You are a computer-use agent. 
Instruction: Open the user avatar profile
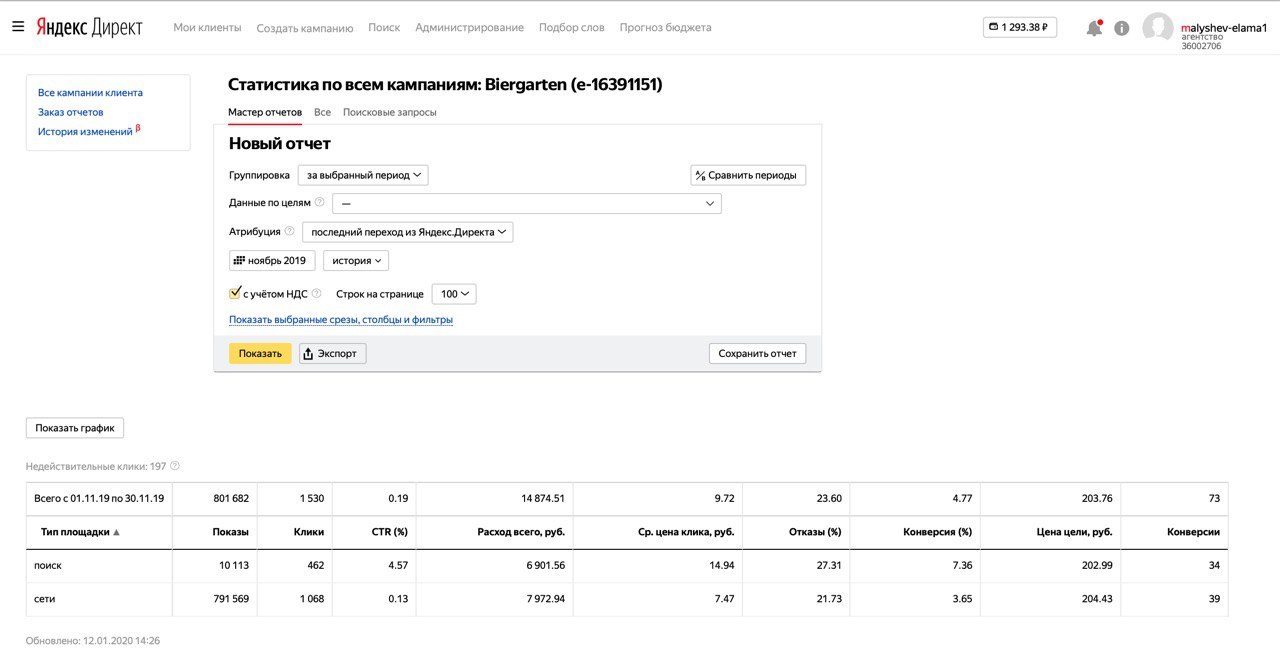[1157, 28]
